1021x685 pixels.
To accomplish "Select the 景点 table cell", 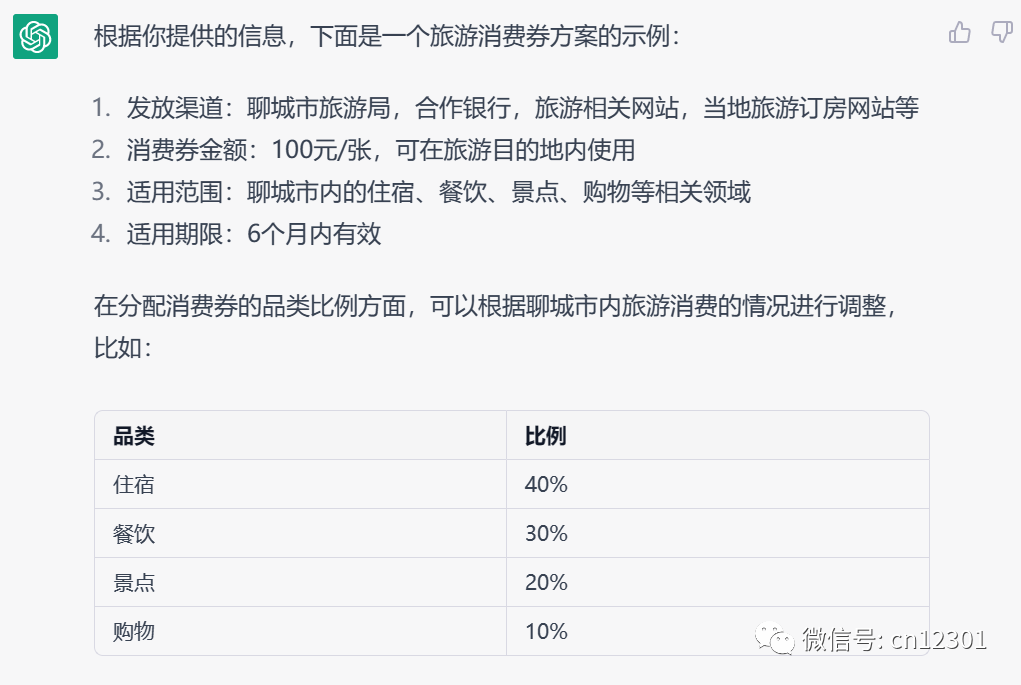I will pos(300,582).
